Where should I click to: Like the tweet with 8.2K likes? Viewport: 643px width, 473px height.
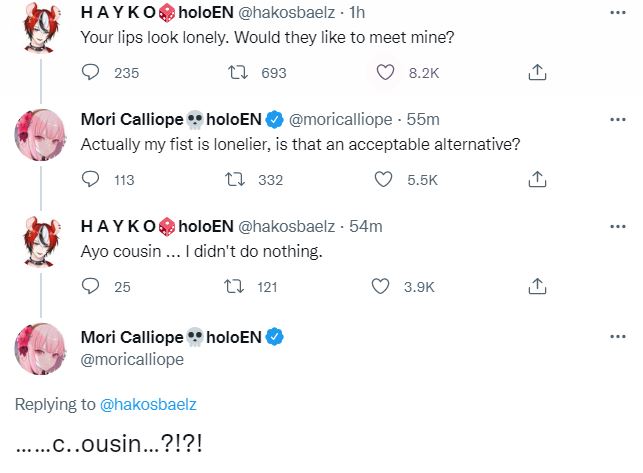click(385, 72)
